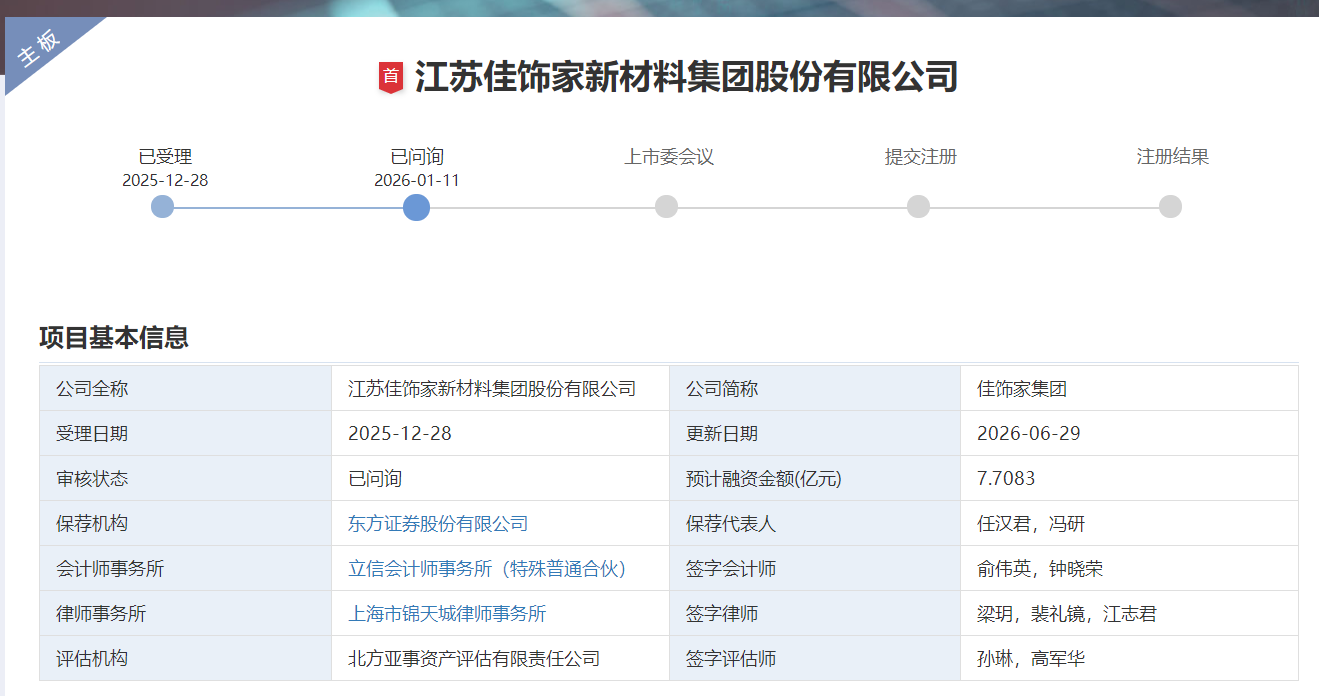Image resolution: width=1319 pixels, height=696 pixels.
Task: Click the 公司简称 table header cell
Action: [815, 389]
